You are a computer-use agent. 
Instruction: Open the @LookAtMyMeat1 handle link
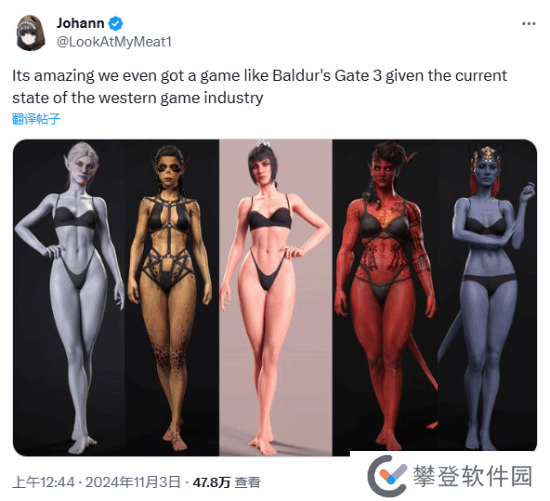114,42
